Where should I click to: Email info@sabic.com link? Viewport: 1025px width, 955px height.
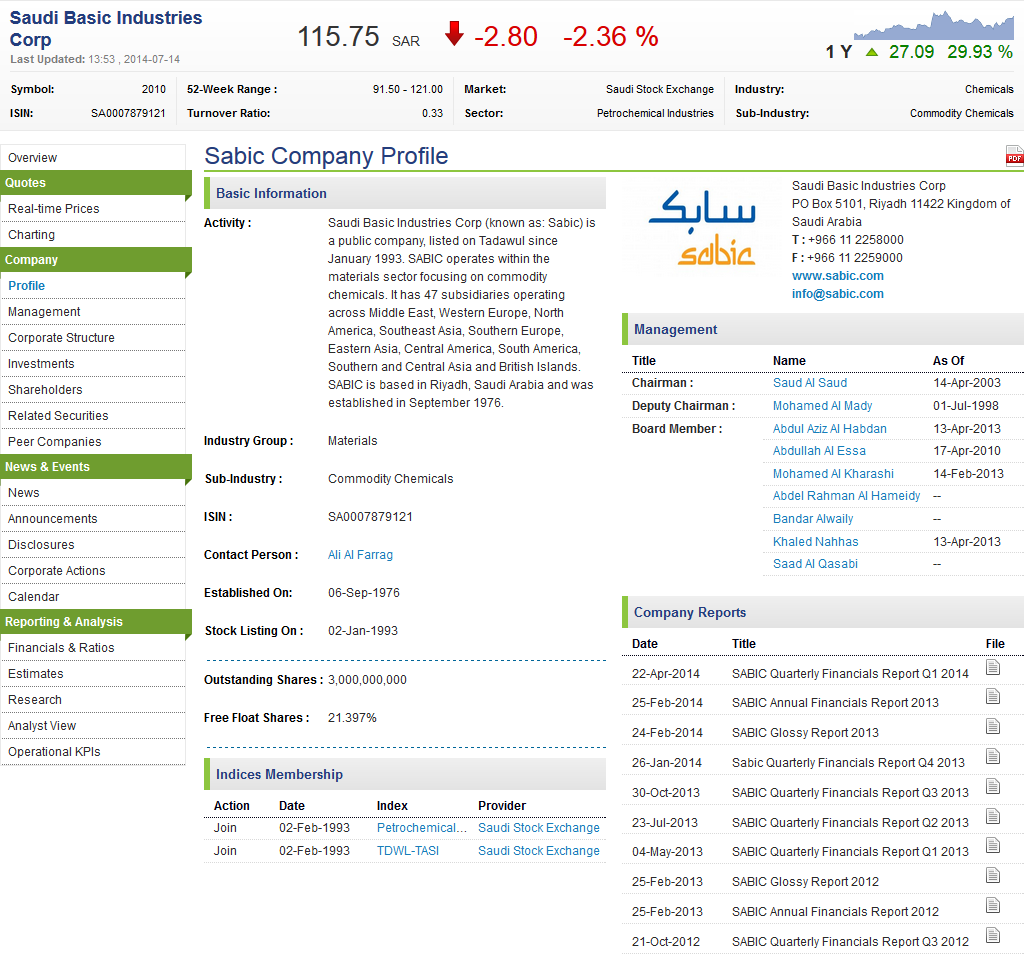tap(837, 293)
